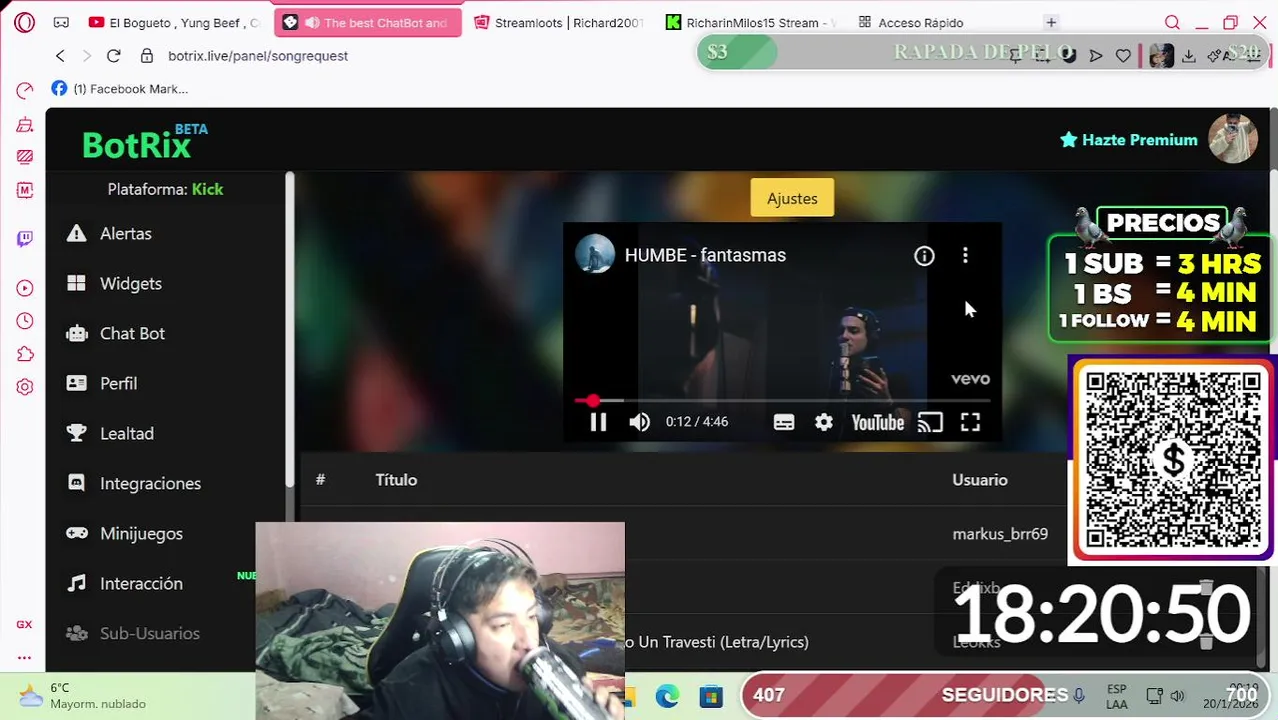Switch to Acceso Rápido tab
This screenshot has width=1278, height=720.
tap(911, 22)
